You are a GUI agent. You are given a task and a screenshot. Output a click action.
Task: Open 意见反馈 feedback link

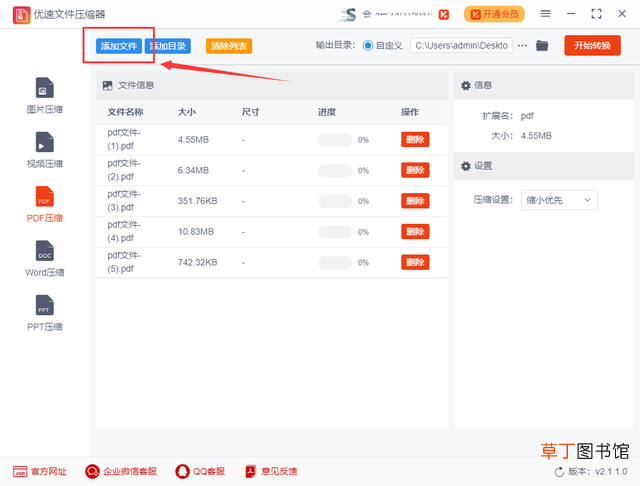(271, 471)
